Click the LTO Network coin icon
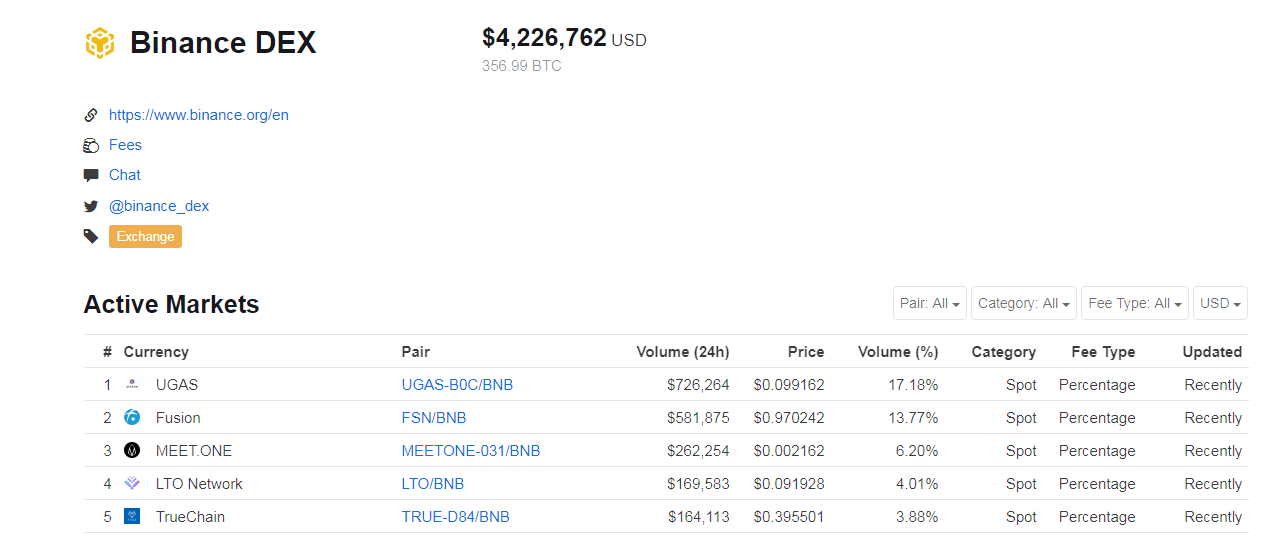This screenshot has height=541, width=1281. tap(132, 484)
